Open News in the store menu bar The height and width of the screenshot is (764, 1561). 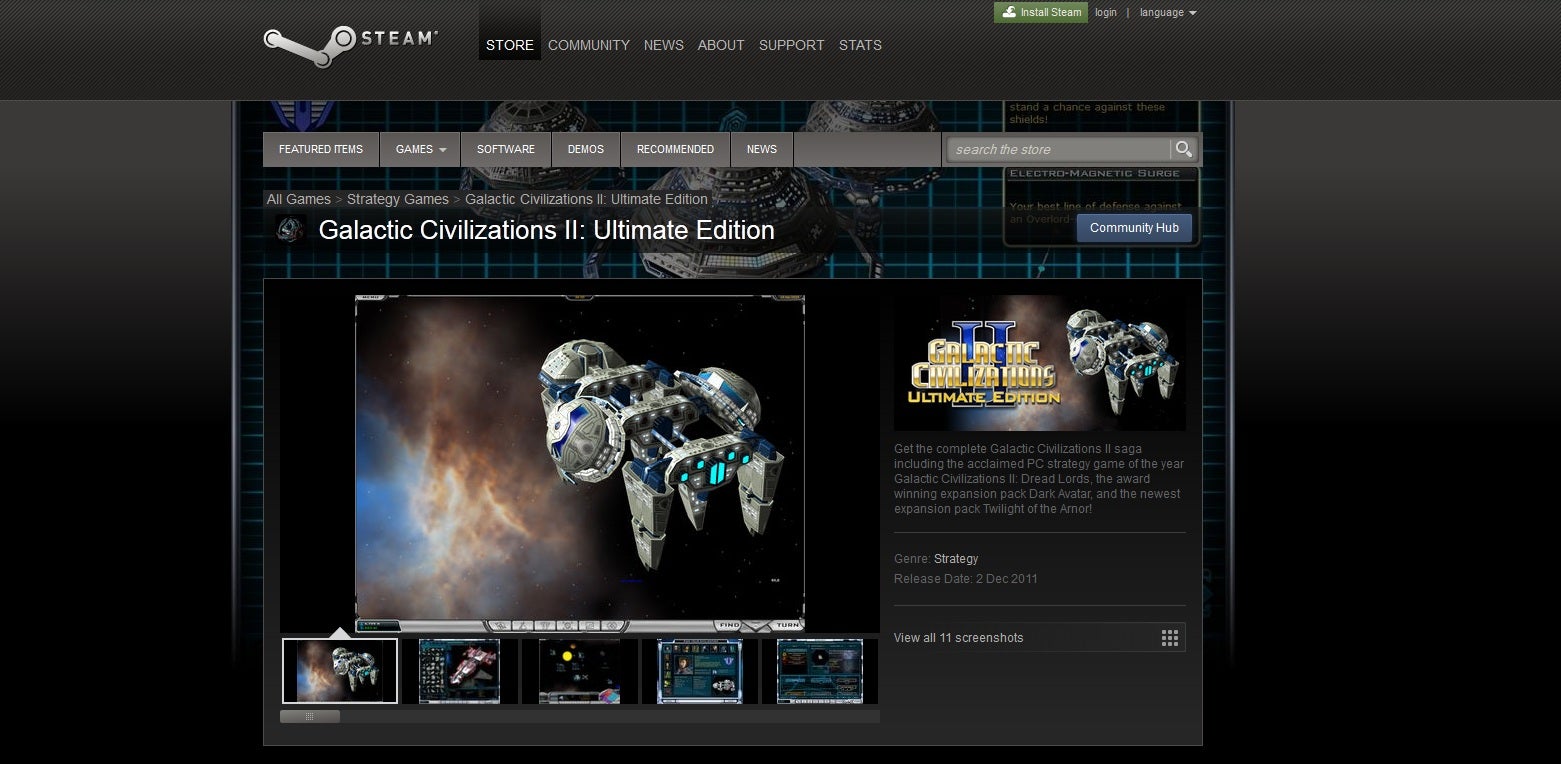tap(762, 149)
